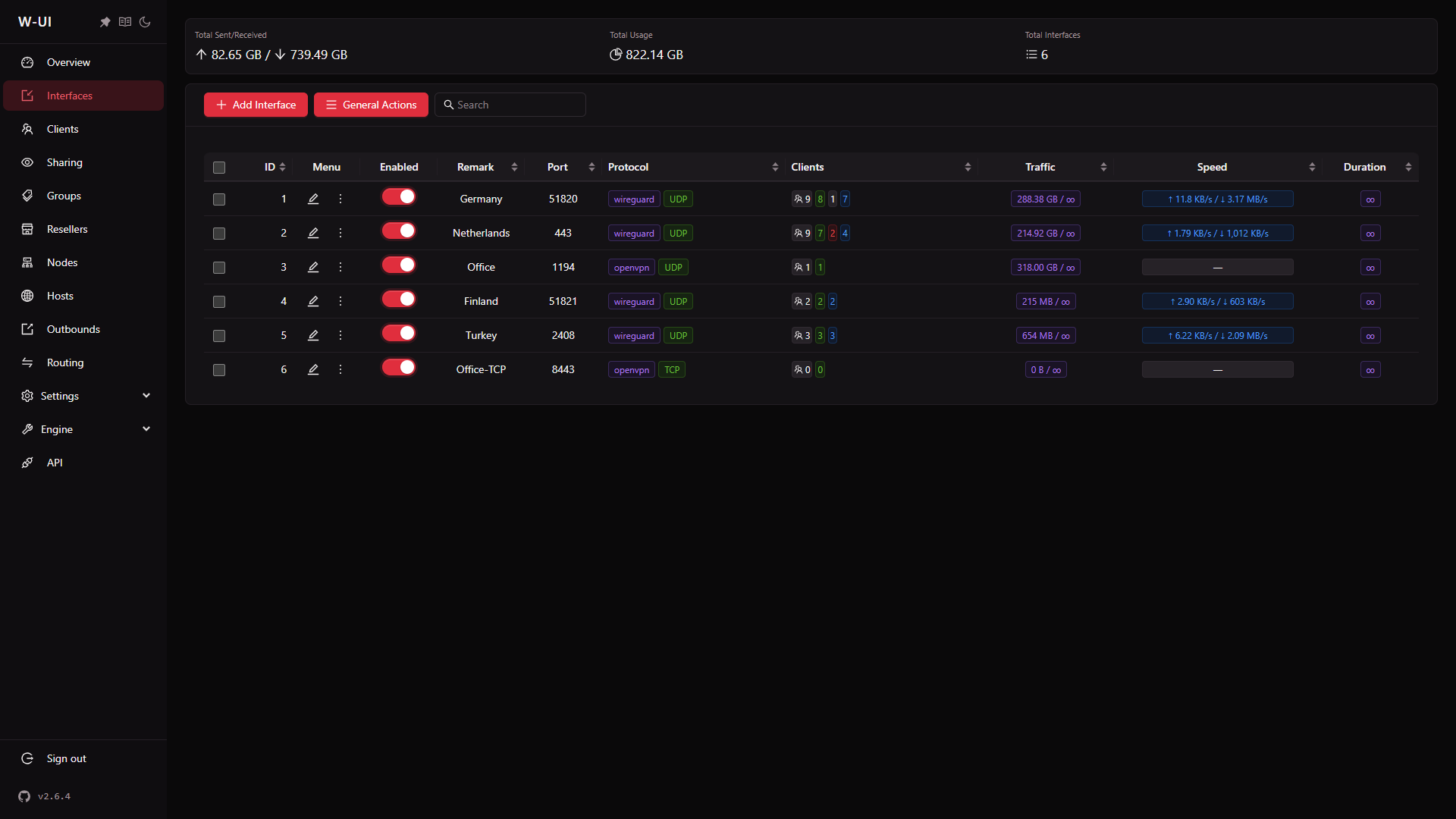Open the three-dot menu for Netherlands row
Viewport: 1456px width, 819px height.
click(x=340, y=233)
